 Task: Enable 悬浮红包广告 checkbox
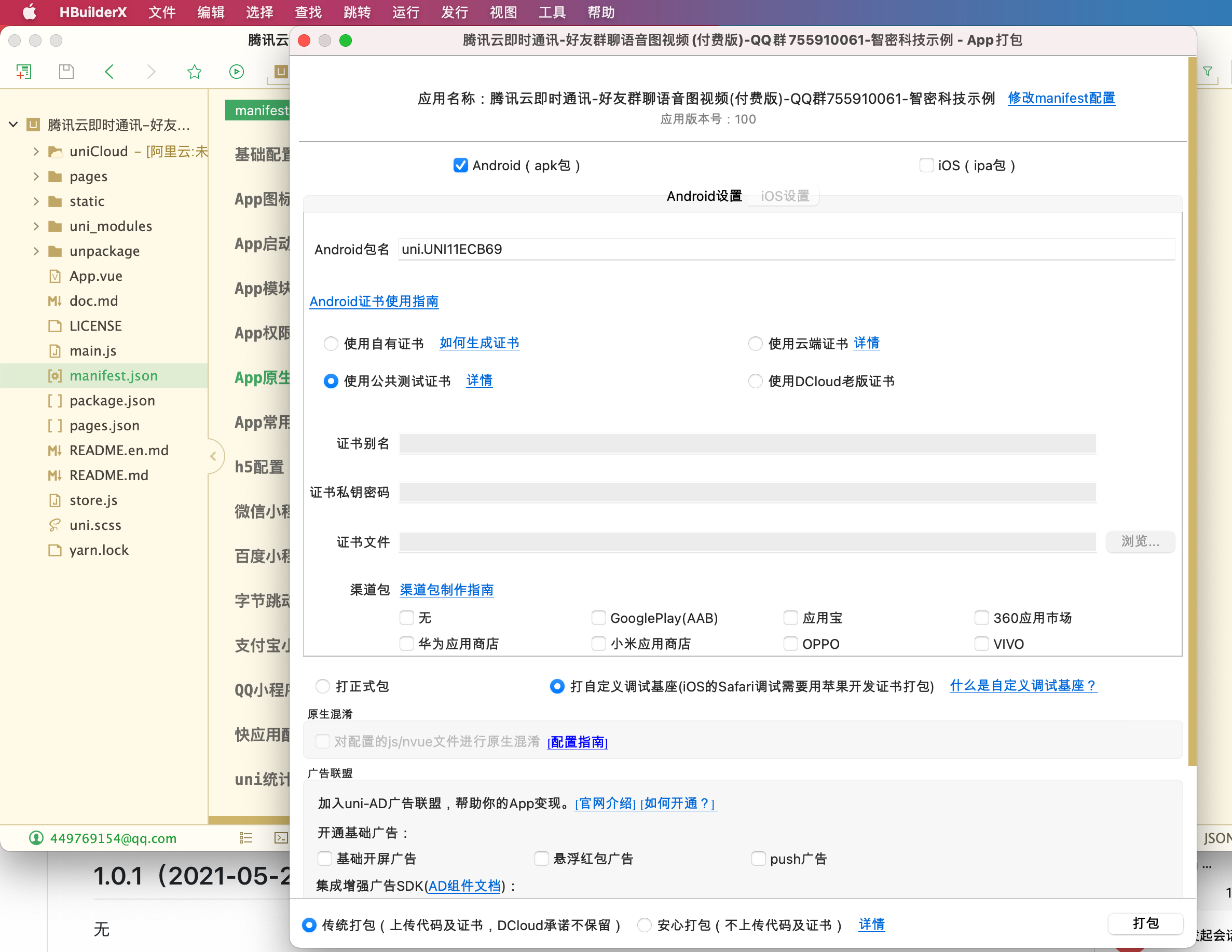point(542,859)
